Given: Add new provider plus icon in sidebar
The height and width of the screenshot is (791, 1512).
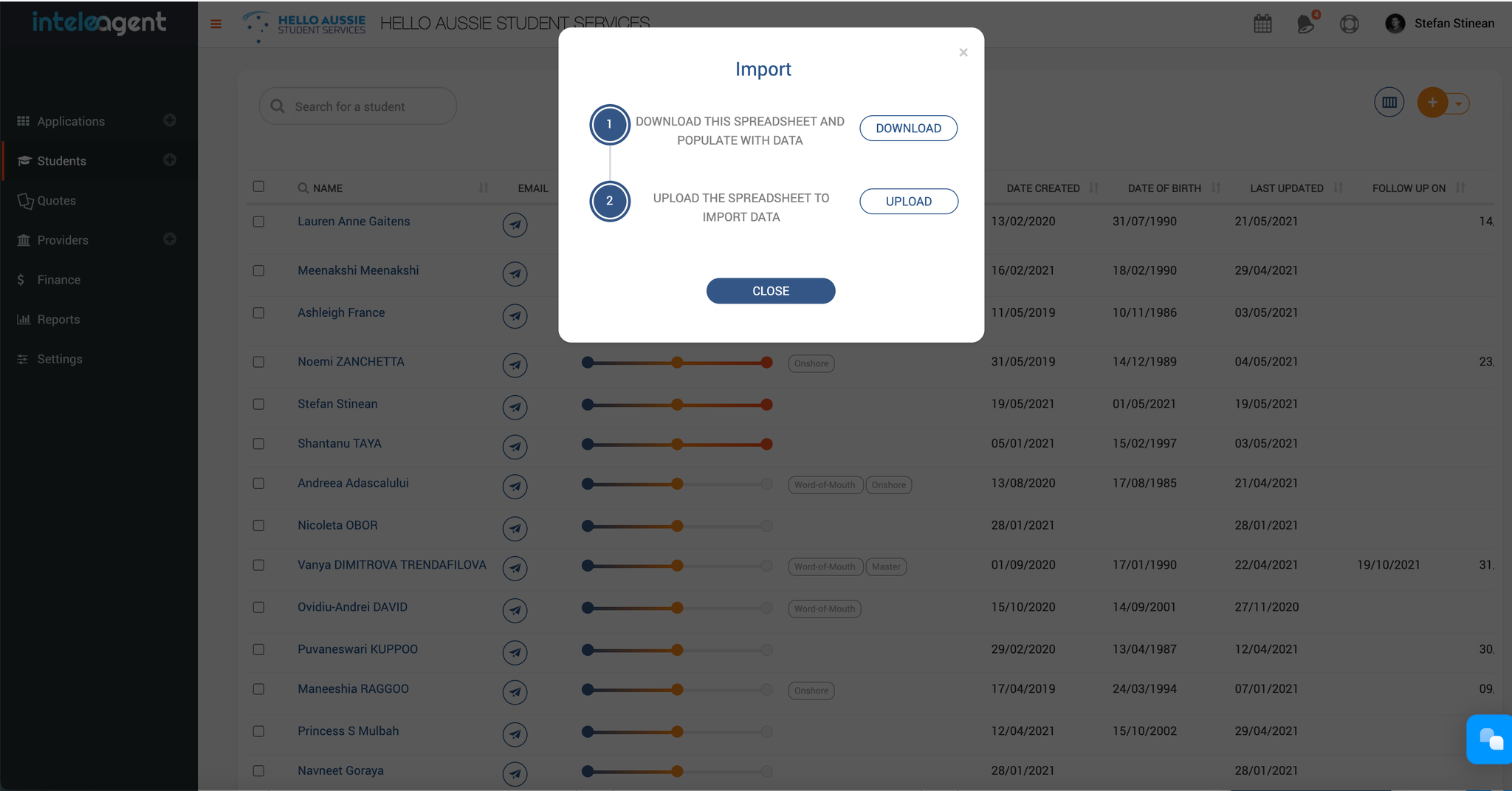Looking at the screenshot, I should [x=170, y=239].
